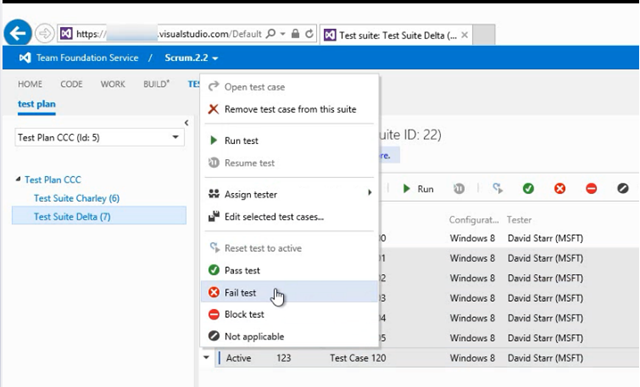This screenshot has width=640, height=387.
Task: Choose Pass test in context menu
Action: tap(289, 270)
